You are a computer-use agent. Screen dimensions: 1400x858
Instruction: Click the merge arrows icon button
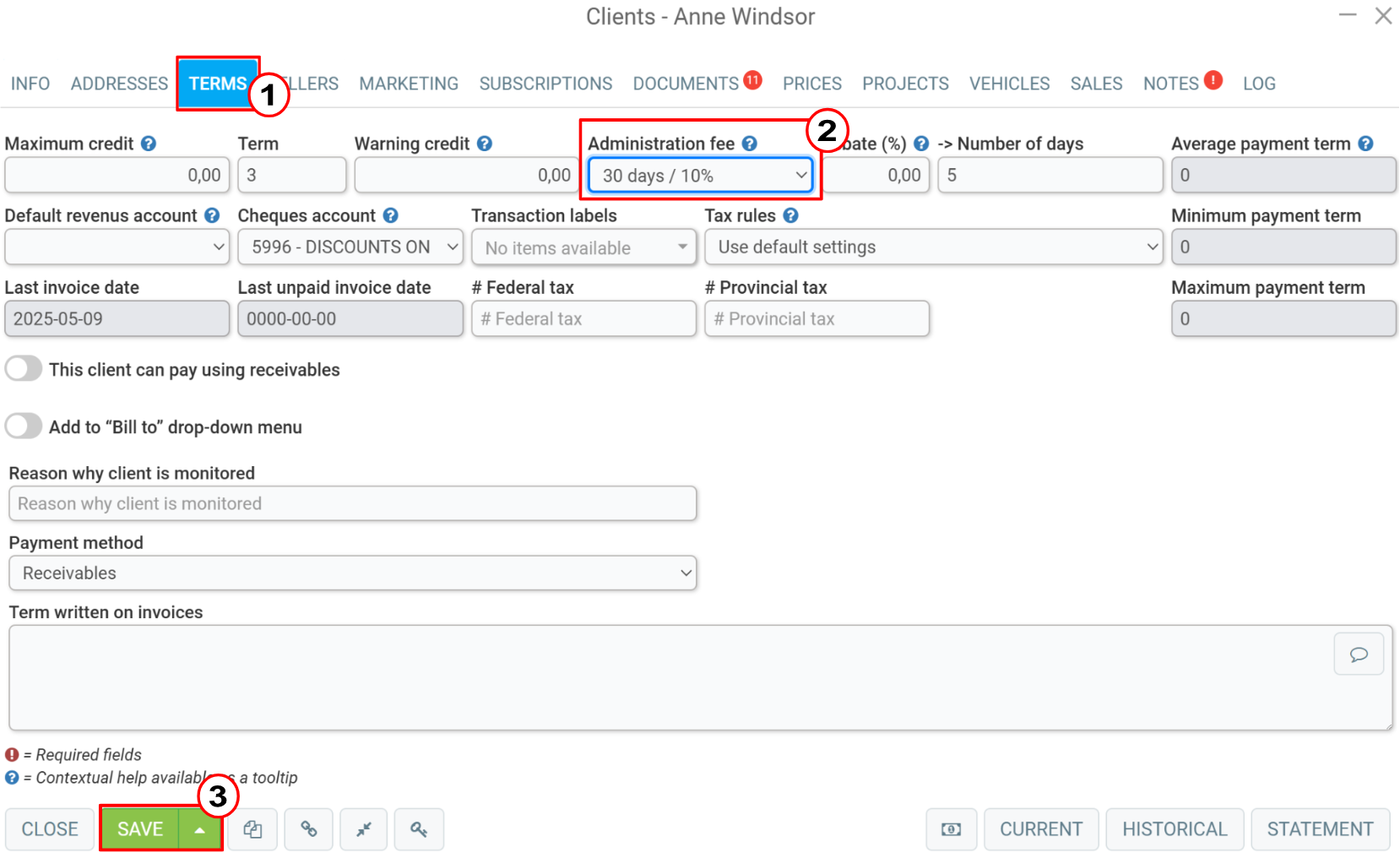[364, 829]
